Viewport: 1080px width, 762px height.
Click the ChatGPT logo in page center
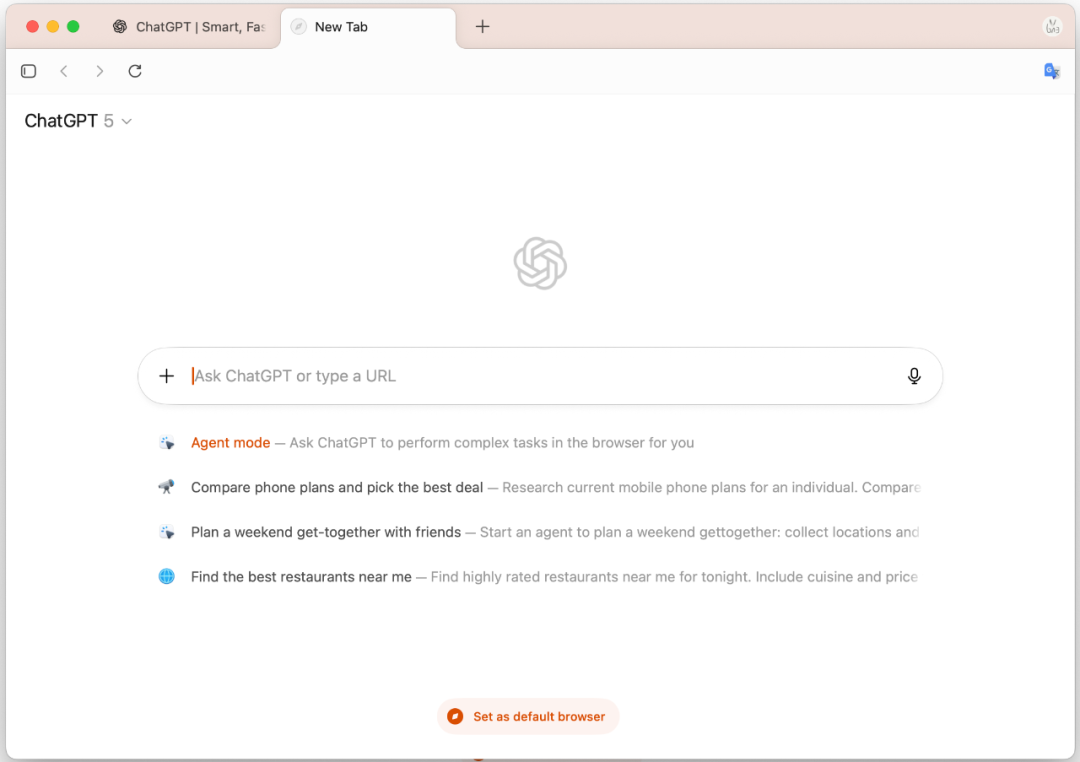(540, 264)
